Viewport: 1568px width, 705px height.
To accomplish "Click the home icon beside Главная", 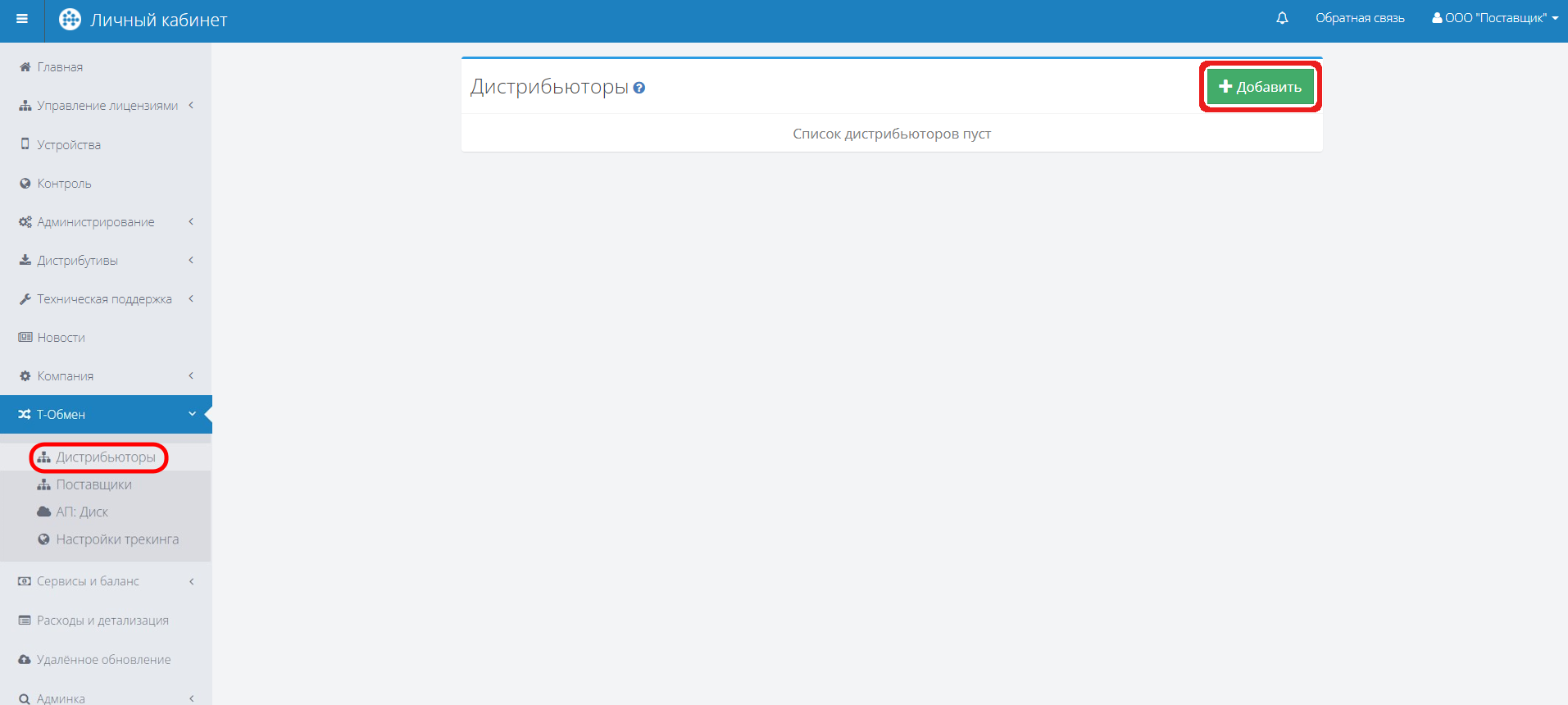I will (x=25, y=67).
